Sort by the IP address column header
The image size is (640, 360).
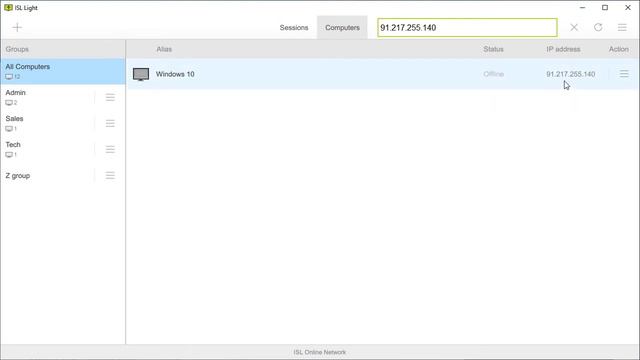(563, 49)
